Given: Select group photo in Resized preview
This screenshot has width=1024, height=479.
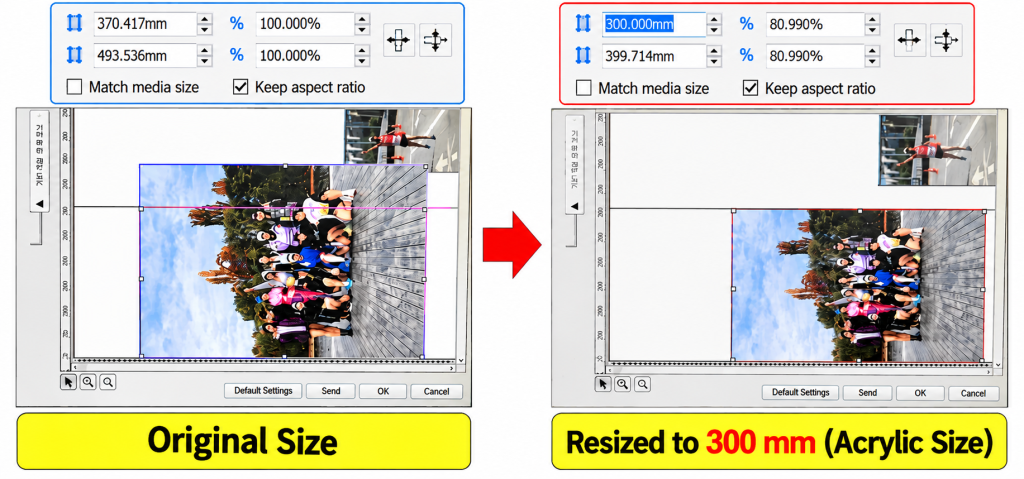Looking at the screenshot, I should (x=857, y=285).
